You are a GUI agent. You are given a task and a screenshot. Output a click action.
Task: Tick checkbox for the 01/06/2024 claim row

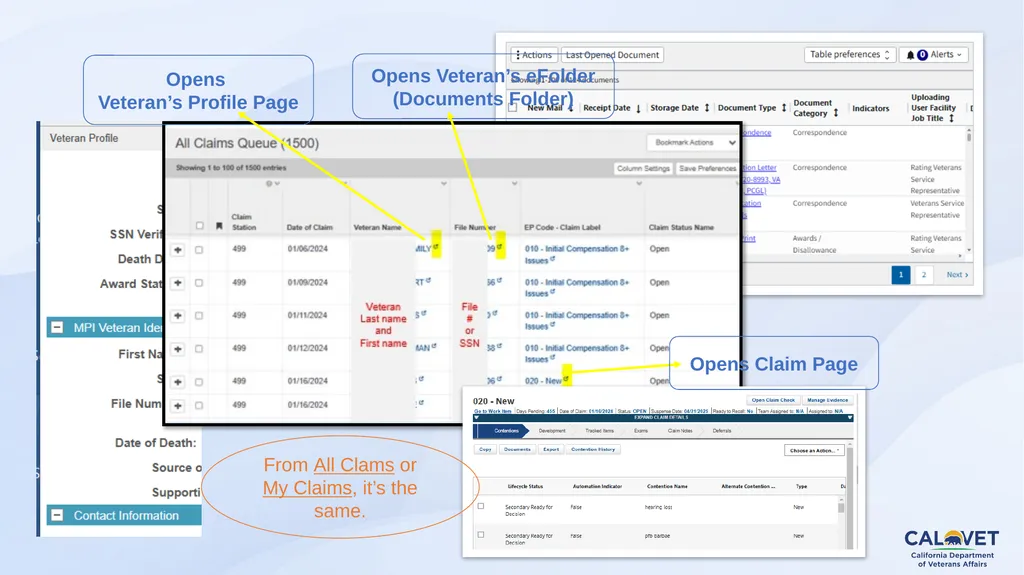click(199, 250)
